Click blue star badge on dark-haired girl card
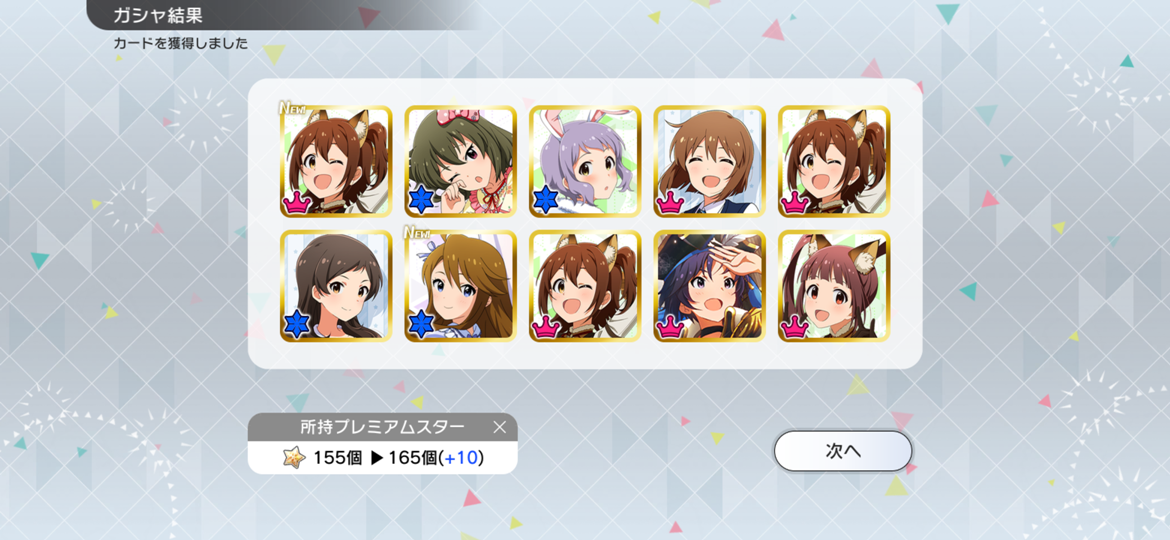Viewport: 1170px width, 540px height. pos(297,324)
